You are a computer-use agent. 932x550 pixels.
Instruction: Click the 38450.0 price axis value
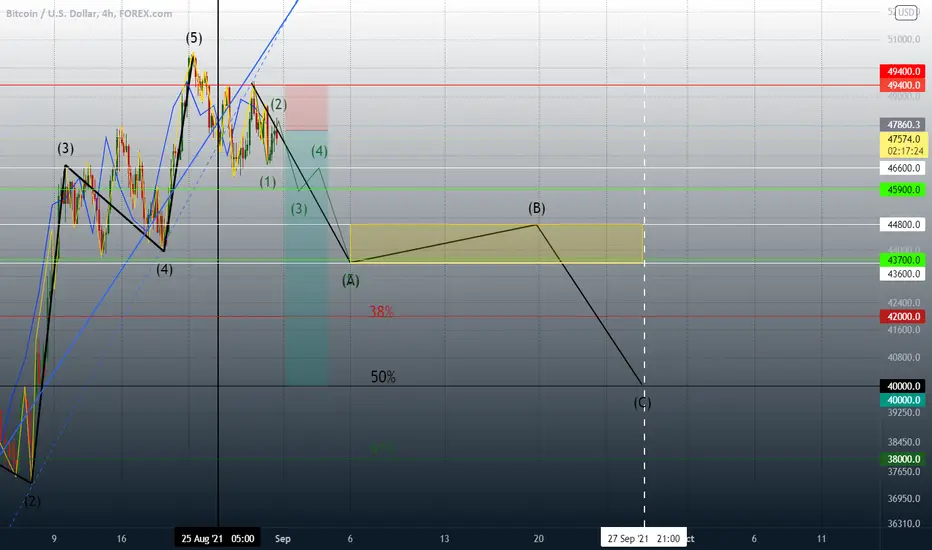[x=903, y=442]
